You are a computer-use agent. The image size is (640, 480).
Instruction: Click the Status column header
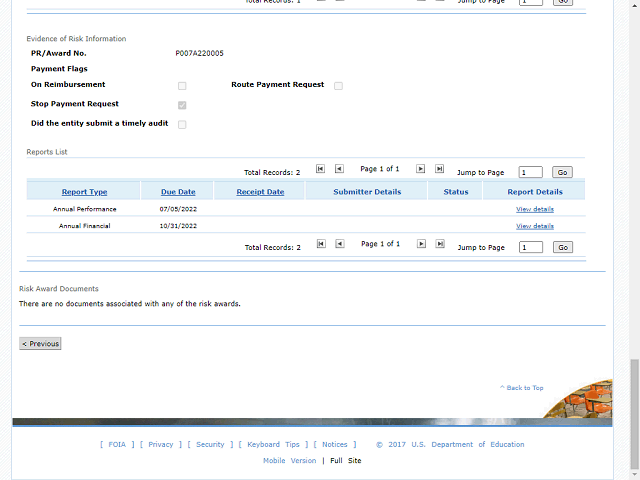456,192
